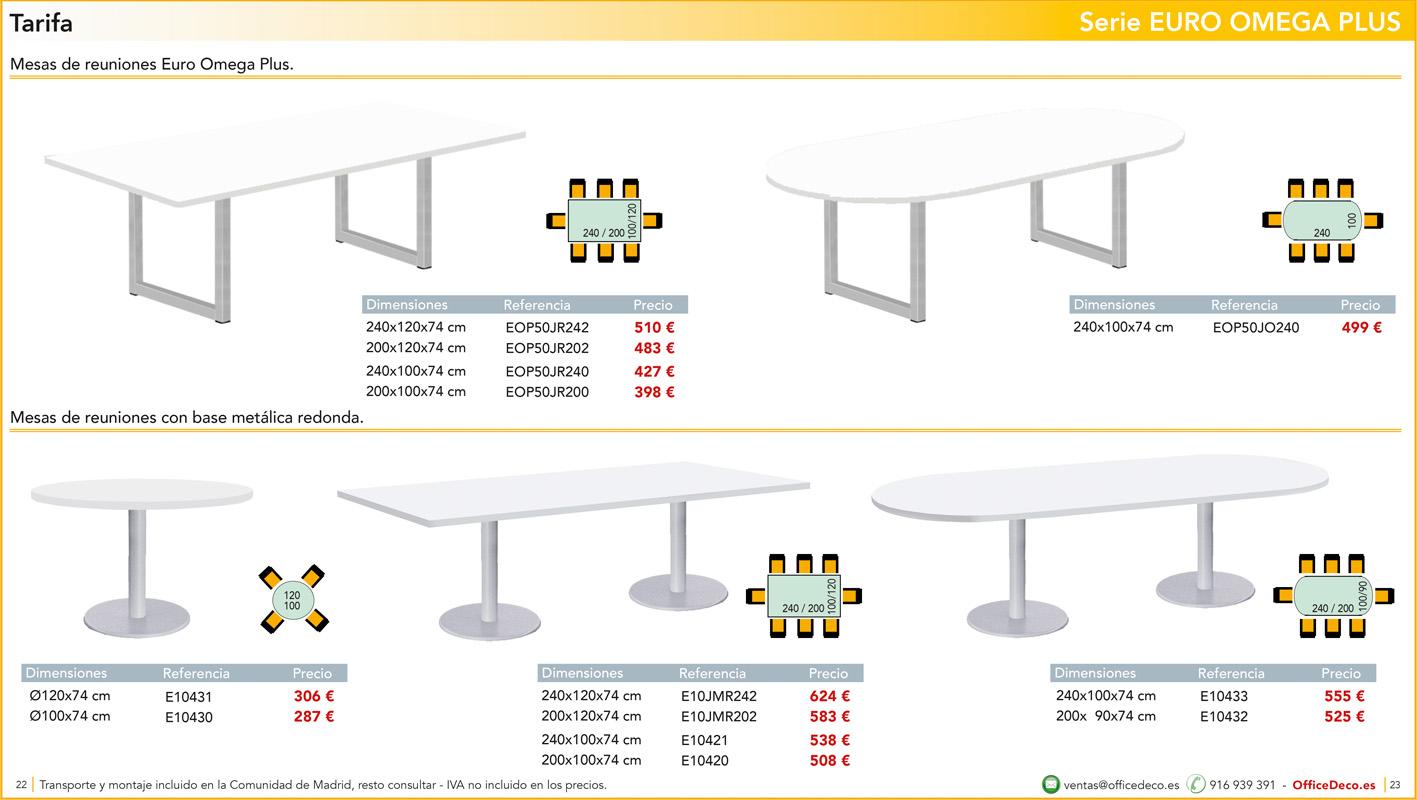This screenshot has height=800, width=1417.
Task: Click the oval 240 seating diagram at top
Action: [x=1322, y=221]
